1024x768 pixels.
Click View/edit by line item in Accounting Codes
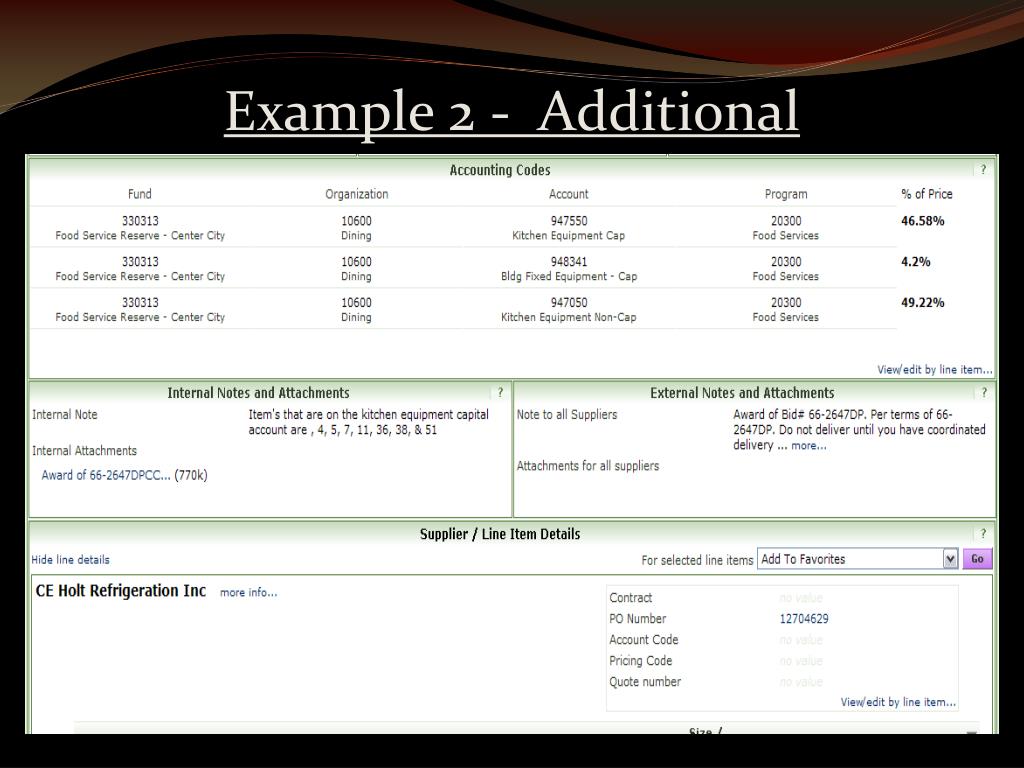coord(935,370)
